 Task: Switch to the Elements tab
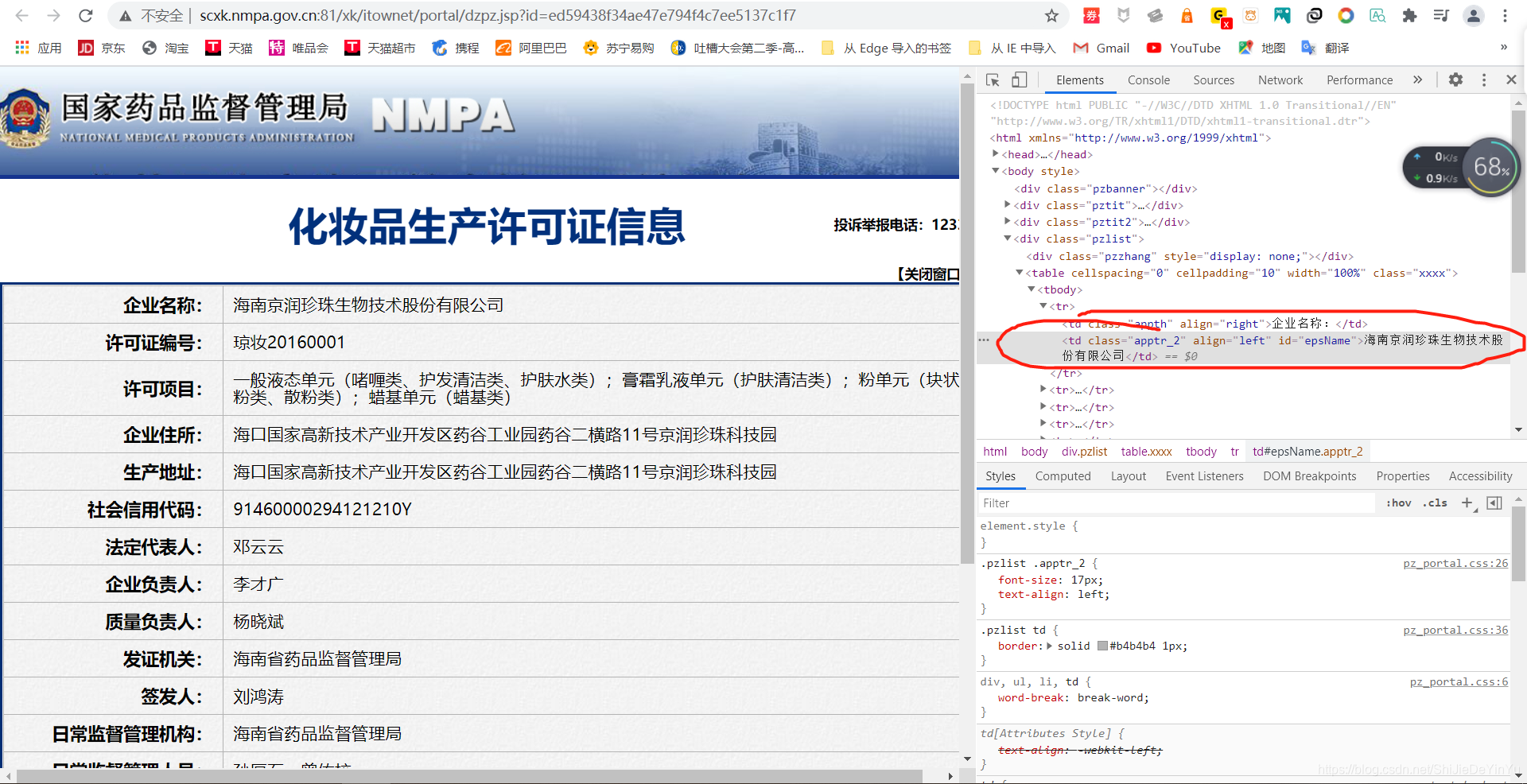pyautogui.click(x=1079, y=80)
